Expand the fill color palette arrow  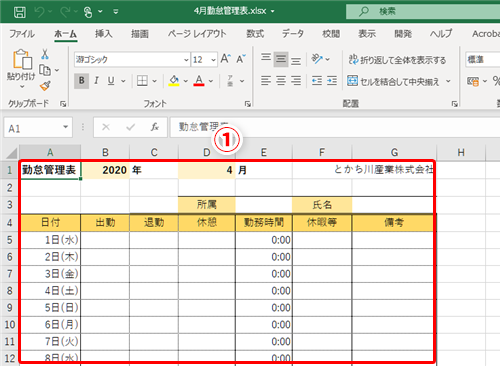pos(186,81)
